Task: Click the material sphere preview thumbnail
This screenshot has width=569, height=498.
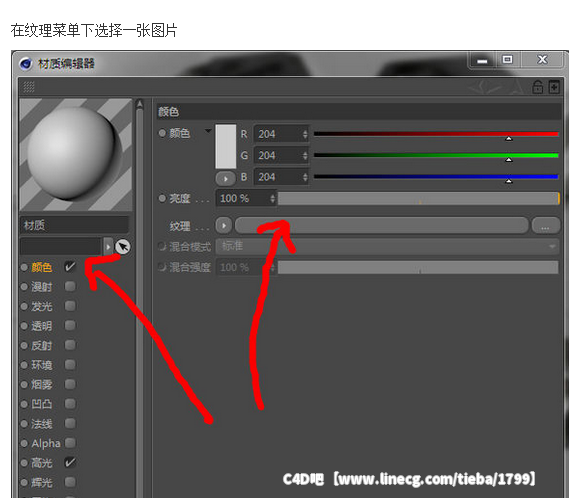Action: pyautogui.click(x=75, y=155)
